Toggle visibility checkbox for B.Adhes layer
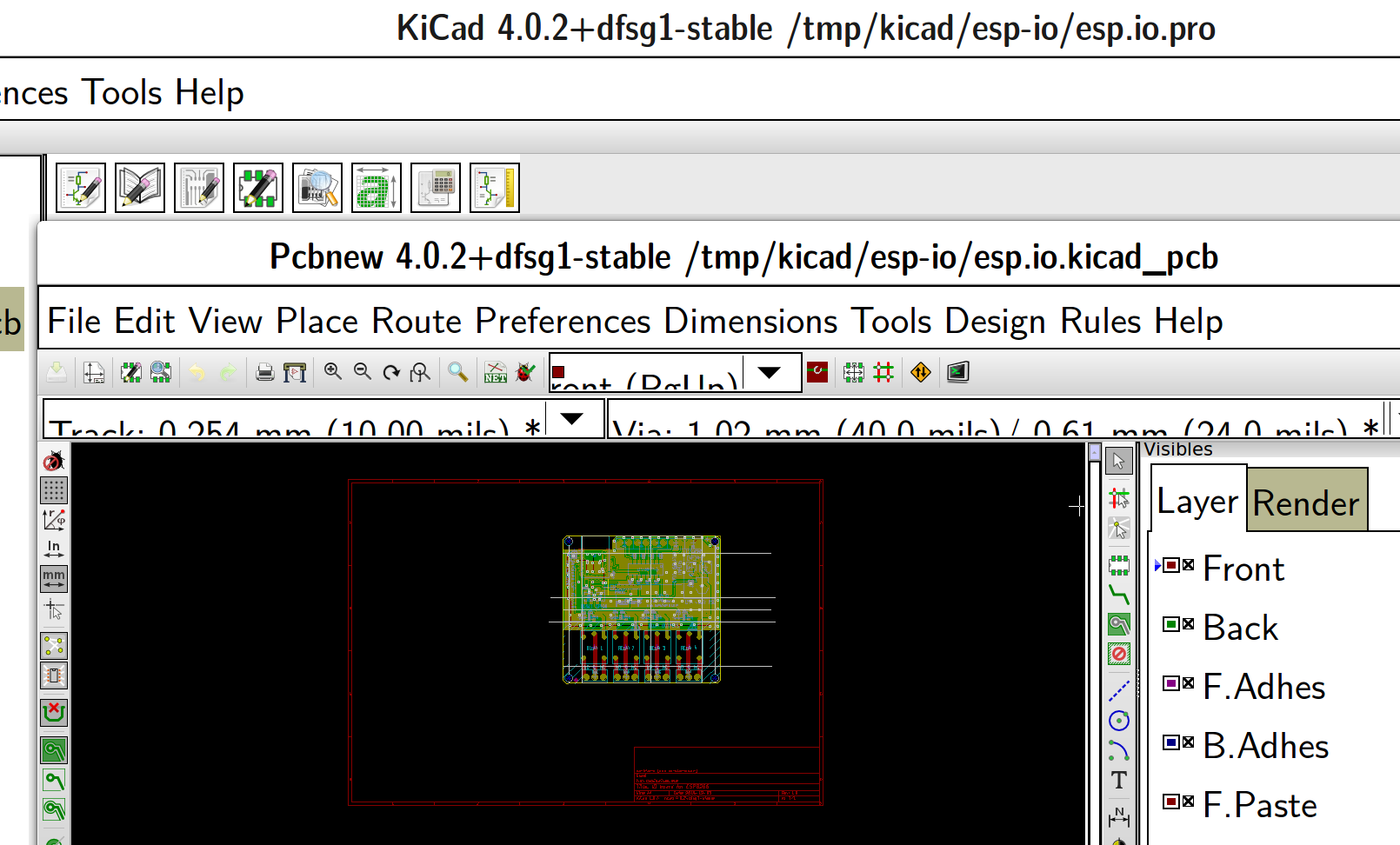This screenshot has height=845, width=1400. (x=1189, y=742)
